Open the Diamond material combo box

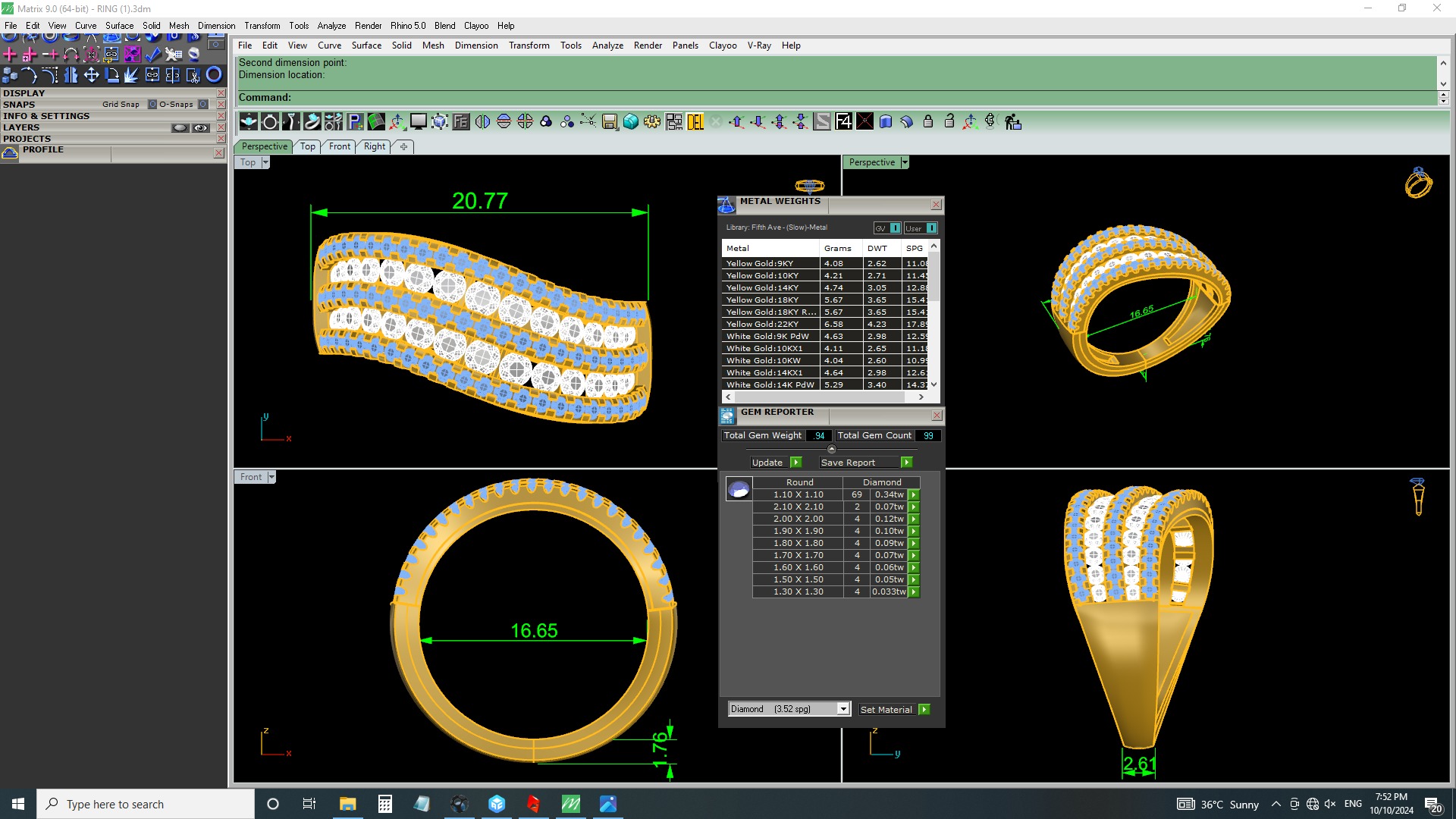pyautogui.click(x=789, y=709)
